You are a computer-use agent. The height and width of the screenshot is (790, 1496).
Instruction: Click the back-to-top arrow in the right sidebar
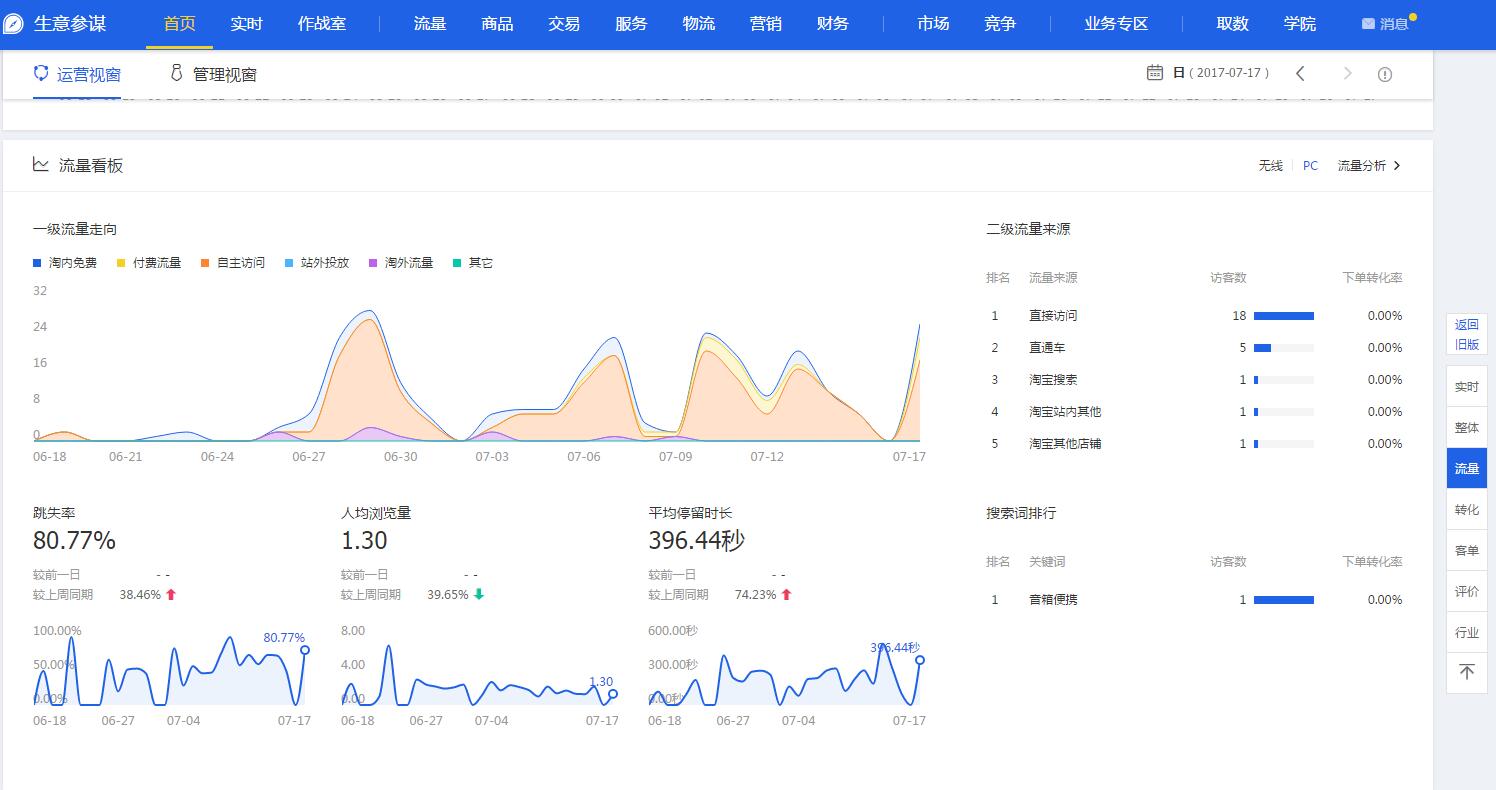click(1466, 672)
